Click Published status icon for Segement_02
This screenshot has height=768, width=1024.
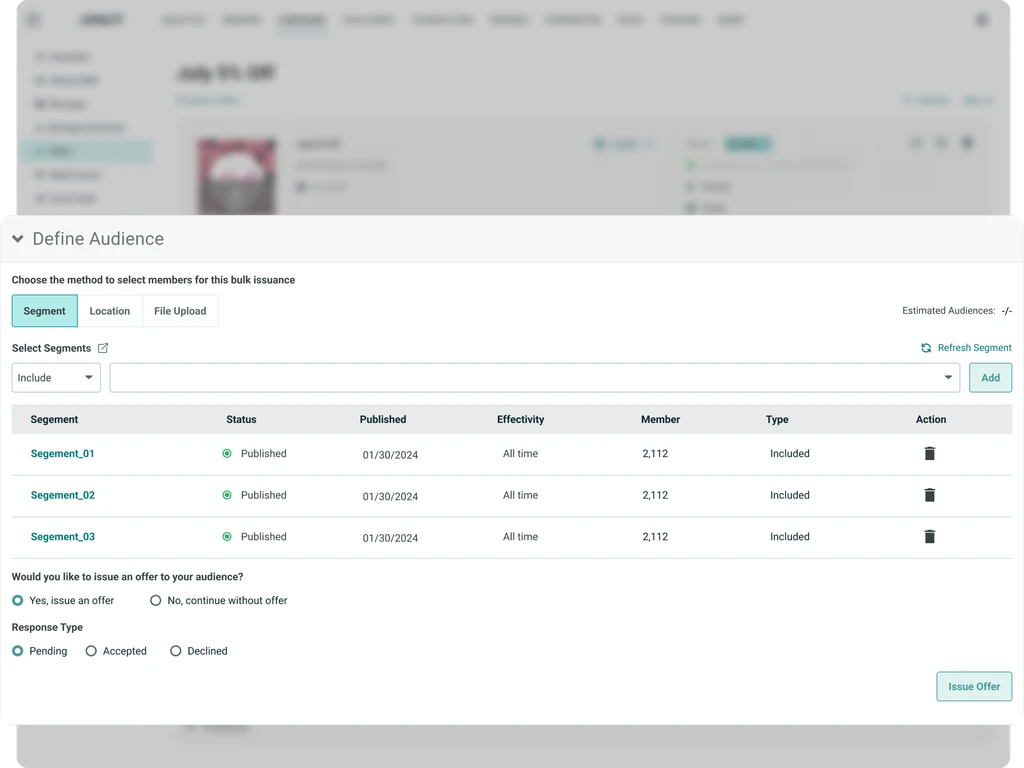(x=227, y=495)
